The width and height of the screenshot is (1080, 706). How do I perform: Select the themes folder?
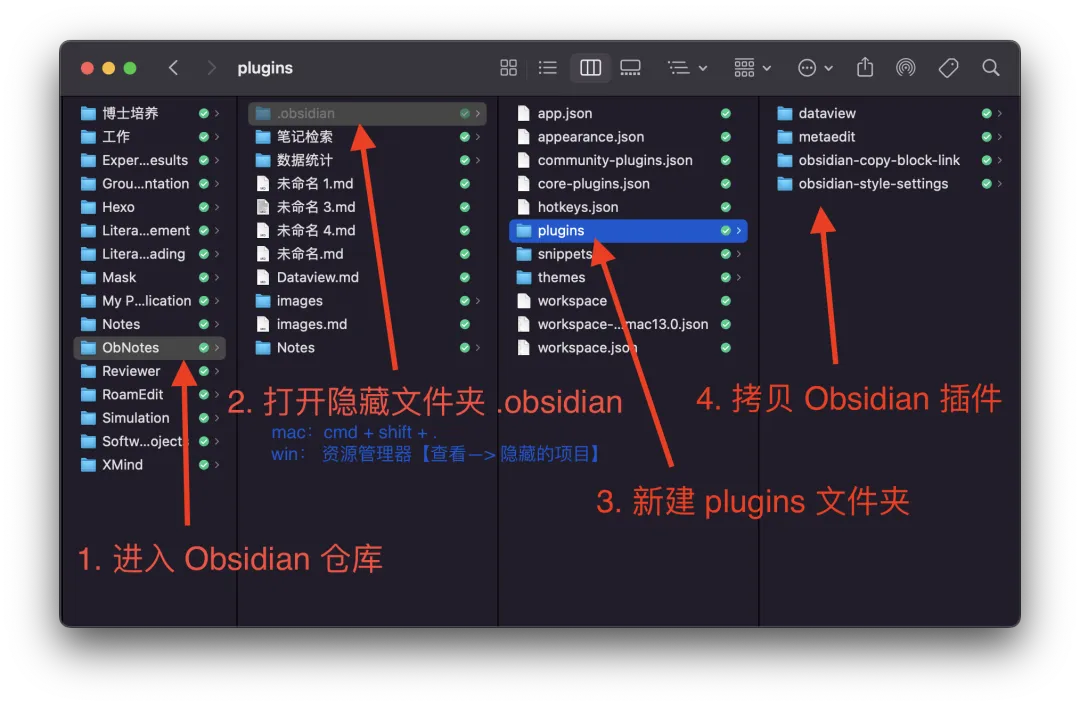click(x=628, y=277)
